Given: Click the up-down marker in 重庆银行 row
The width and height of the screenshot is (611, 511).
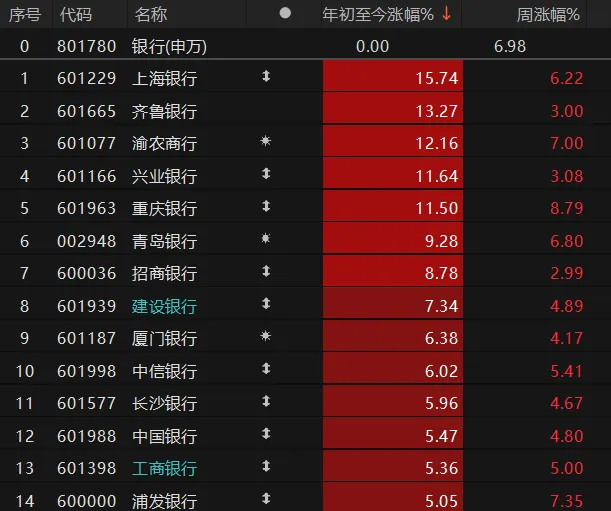Looking at the screenshot, I should tap(266, 206).
